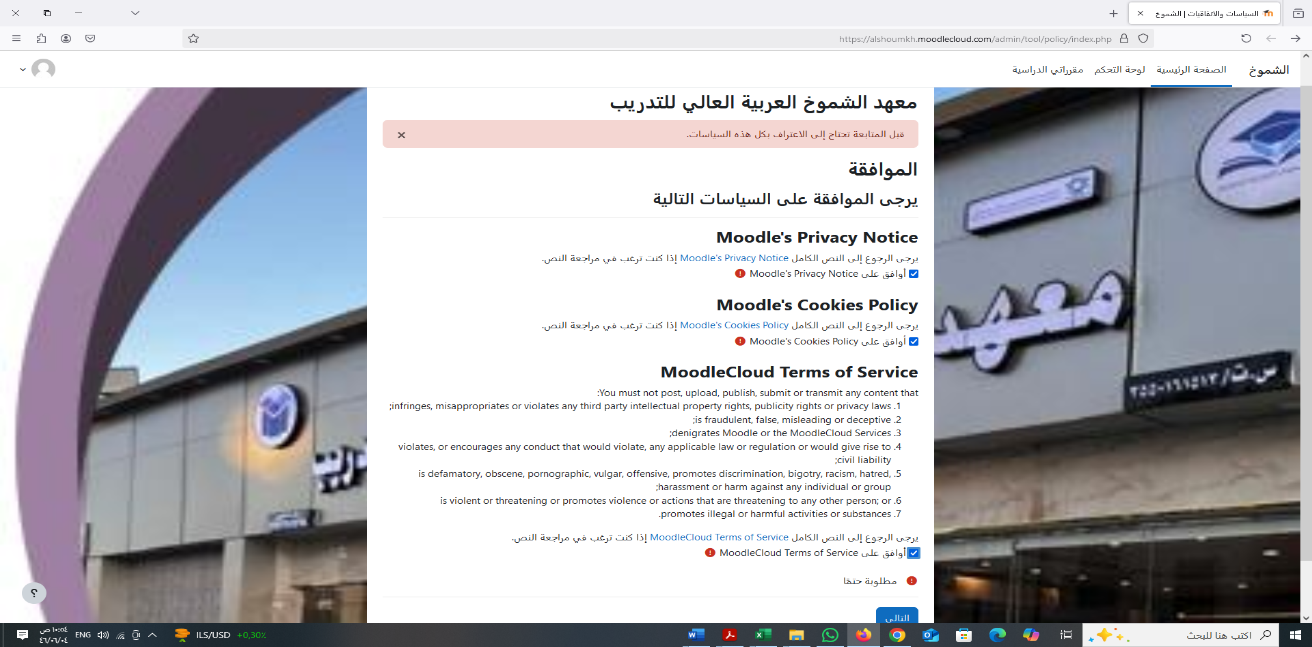
Task: Expand the user menu dropdown arrow
Action: (22, 70)
